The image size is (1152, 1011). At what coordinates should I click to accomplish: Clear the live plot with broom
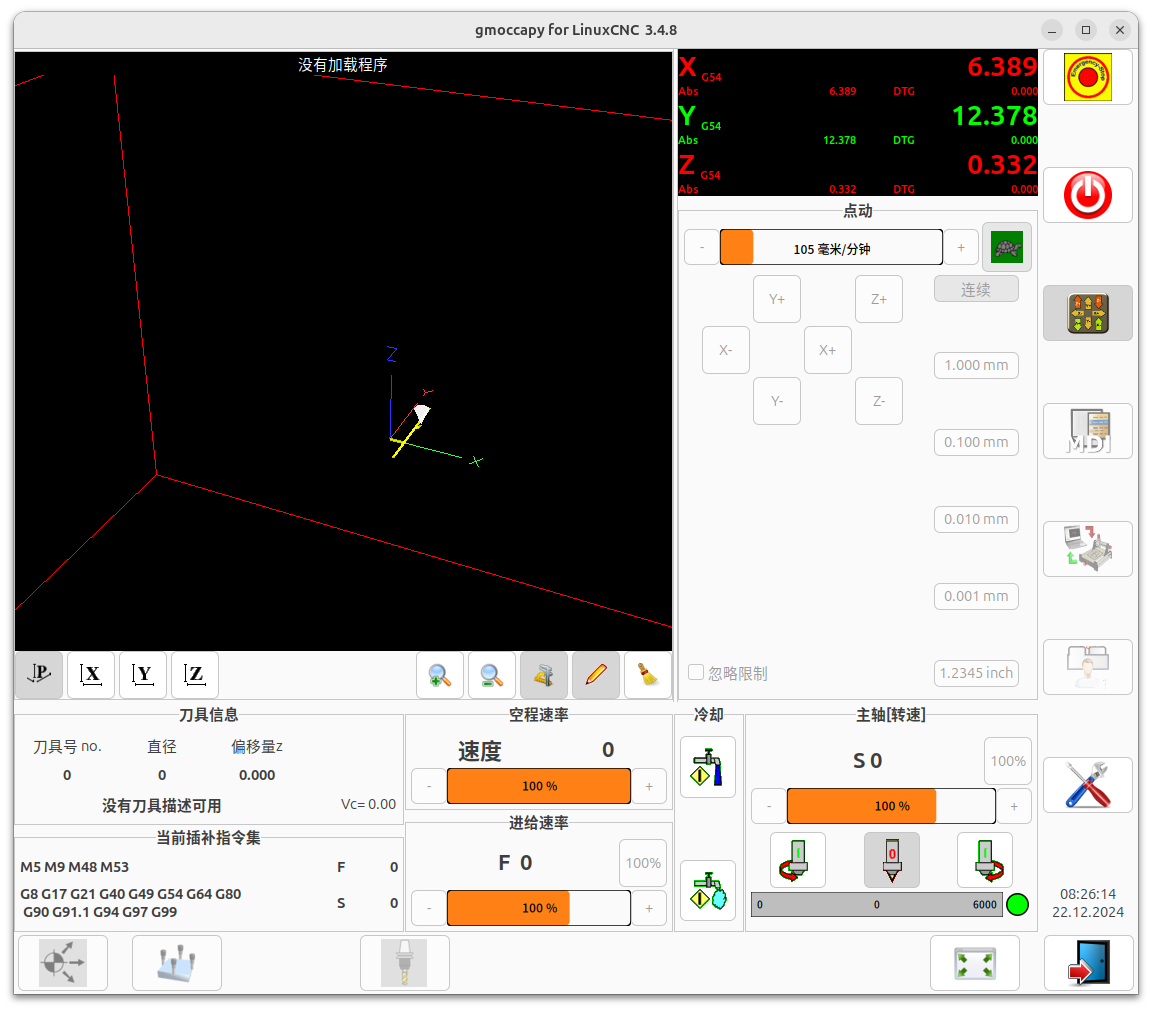pos(648,675)
